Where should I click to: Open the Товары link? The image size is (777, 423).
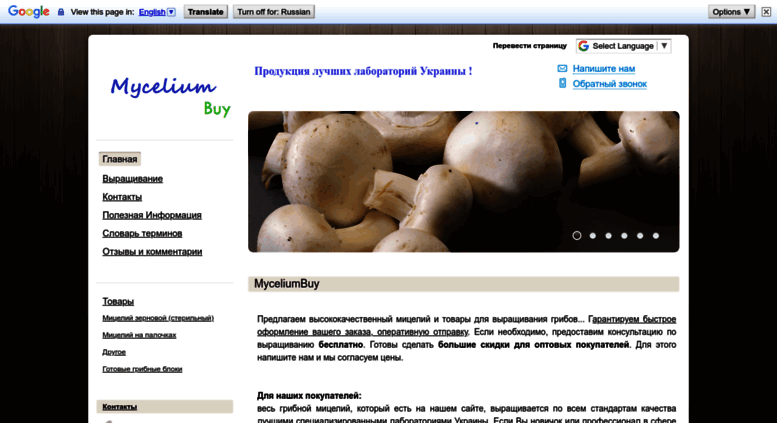pyautogui.click(x=118, y=301)
